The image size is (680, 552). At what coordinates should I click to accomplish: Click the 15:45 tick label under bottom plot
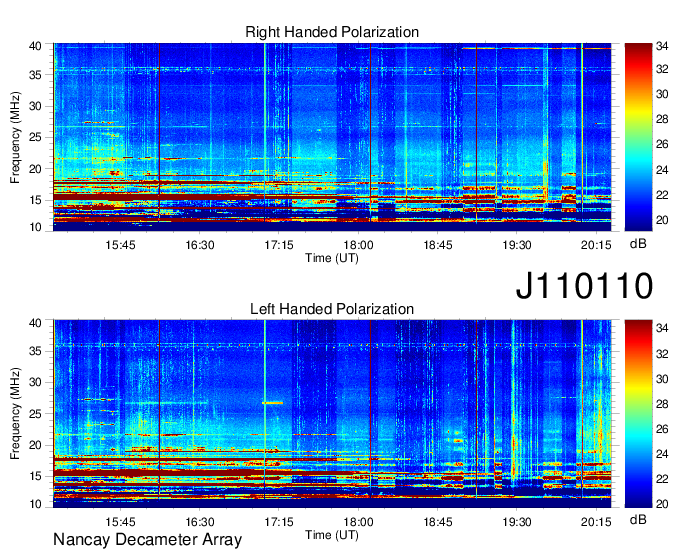pyautogui.click(x=120, y=522)
